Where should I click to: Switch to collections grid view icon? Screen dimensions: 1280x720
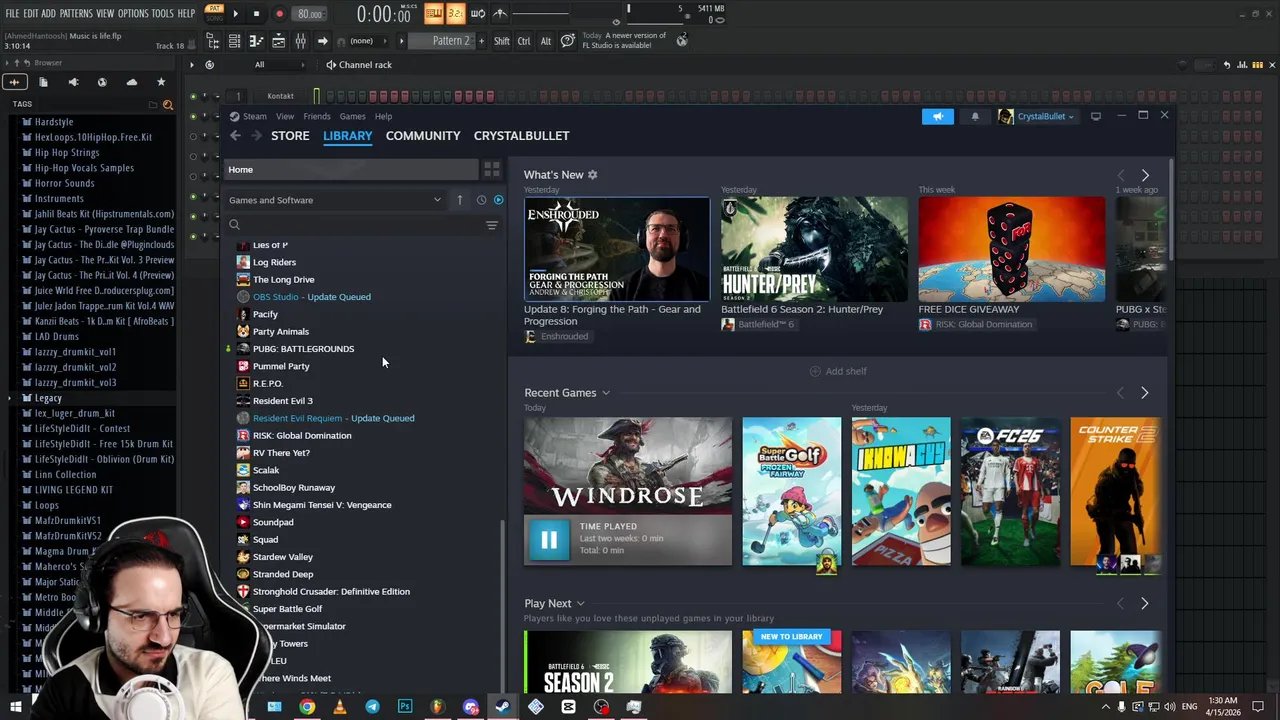(491, 170)
